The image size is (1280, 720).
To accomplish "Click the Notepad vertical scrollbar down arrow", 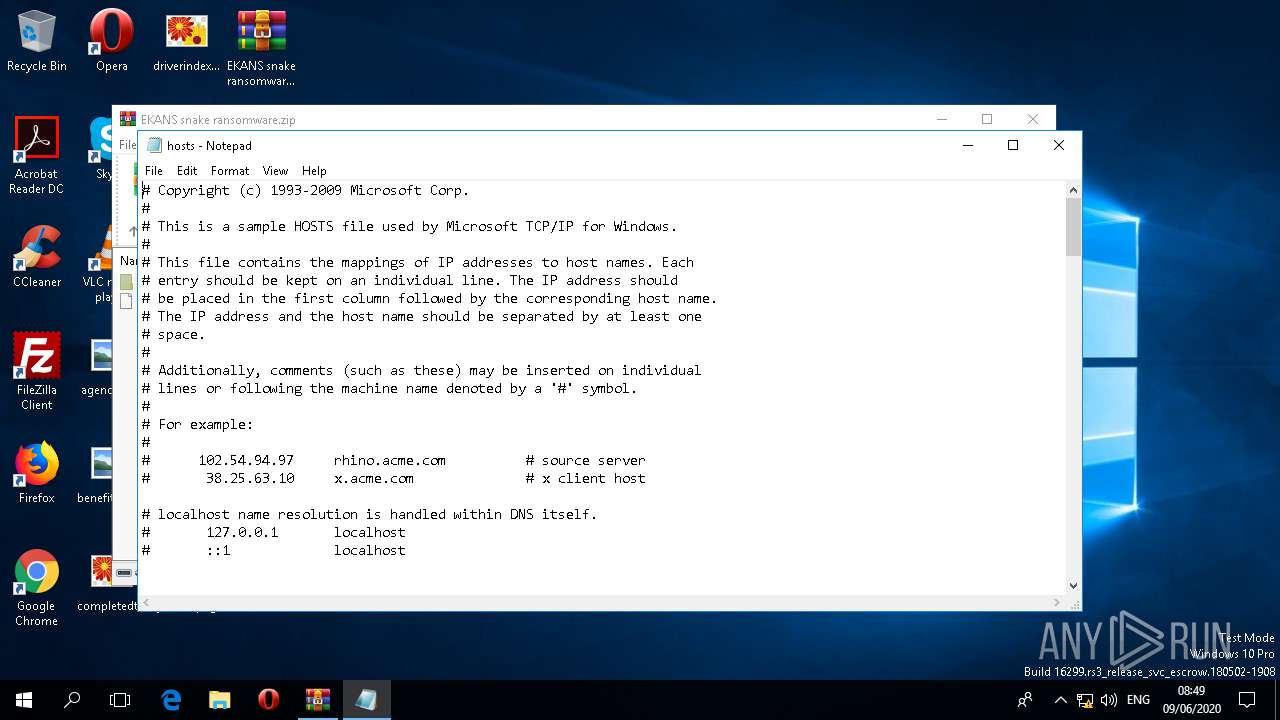I will [x=1073, y=586].
